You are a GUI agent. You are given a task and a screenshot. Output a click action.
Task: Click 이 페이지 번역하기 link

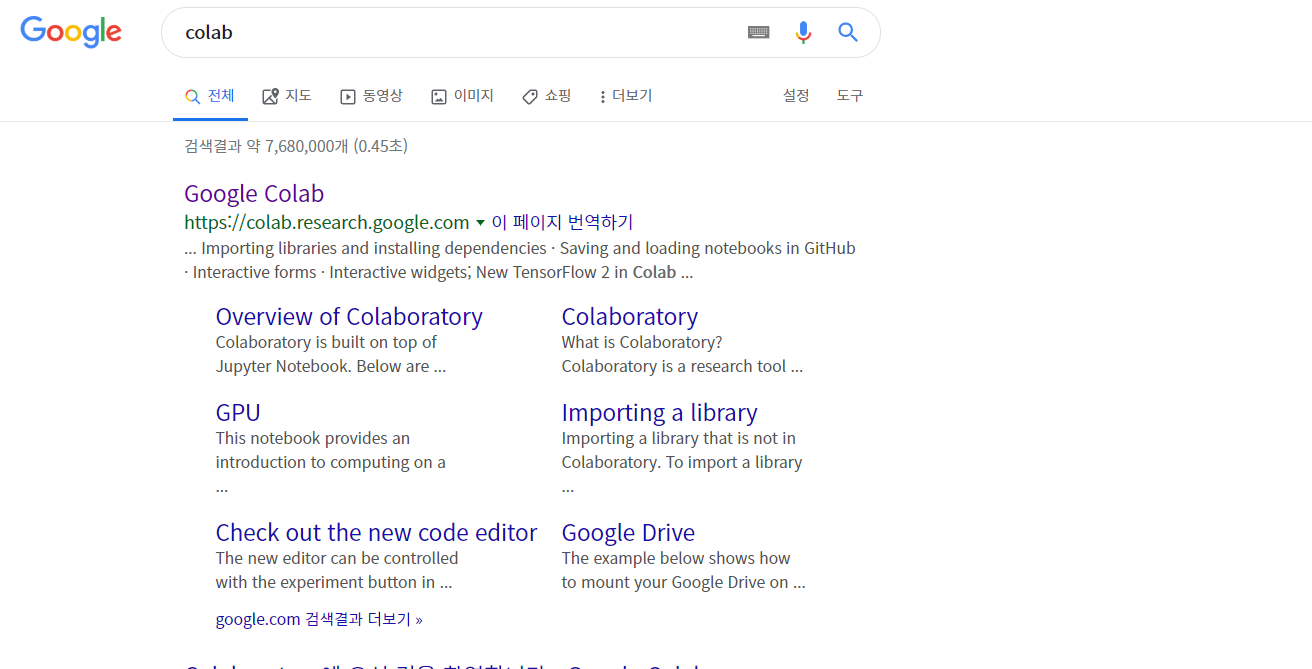pyautogui.click(x=562, y=222)
